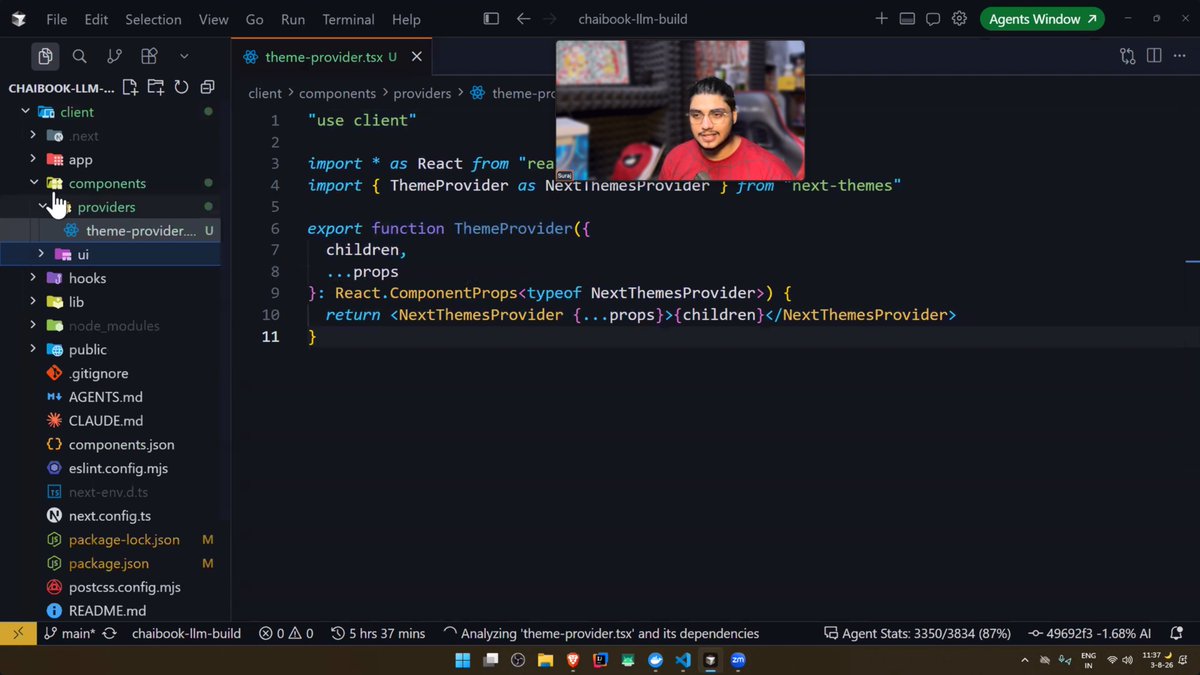
Task: Open the Edit menu
Action: 96,19
